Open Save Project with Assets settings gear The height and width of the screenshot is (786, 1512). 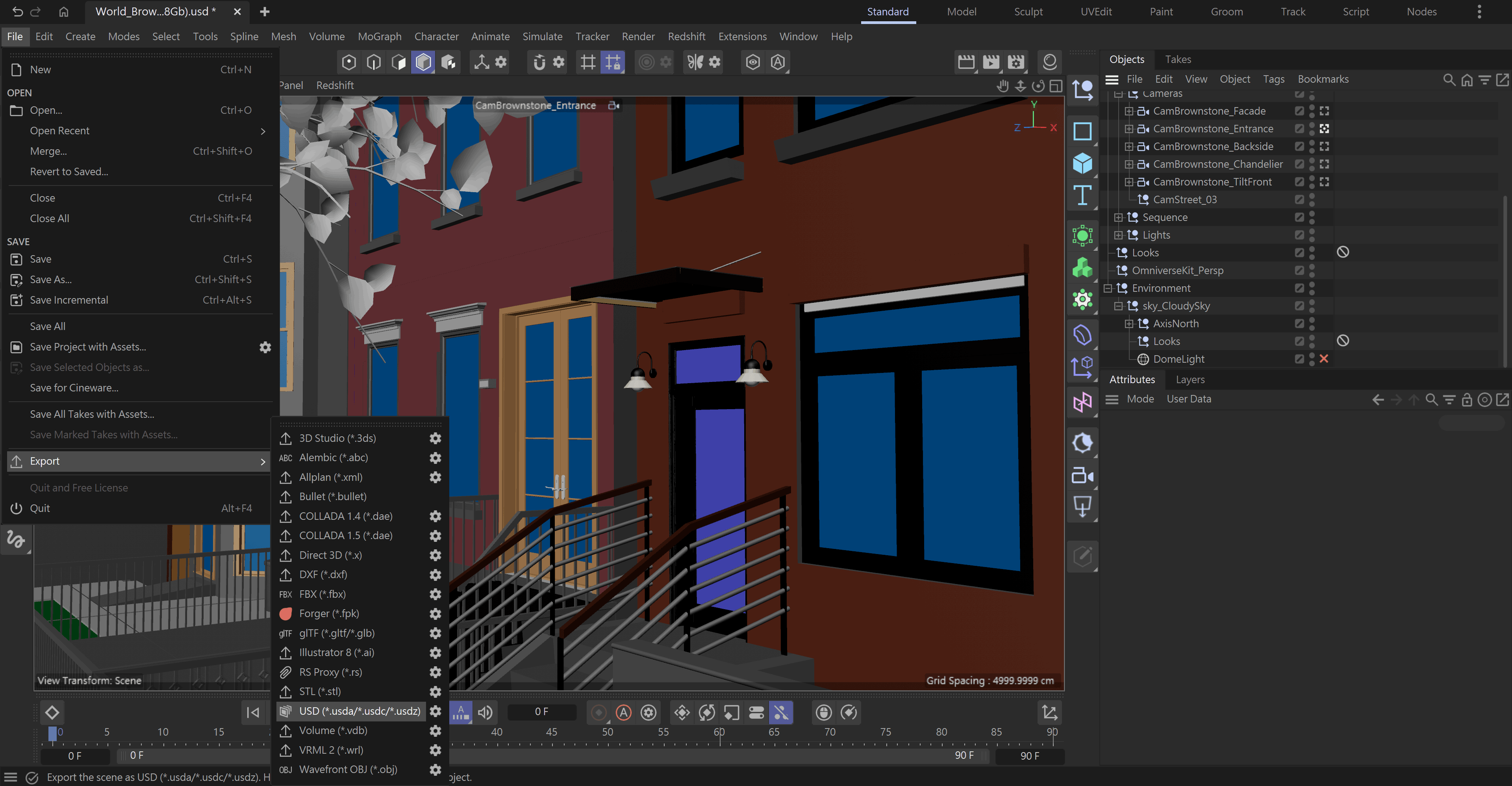[x=265, y=347]
